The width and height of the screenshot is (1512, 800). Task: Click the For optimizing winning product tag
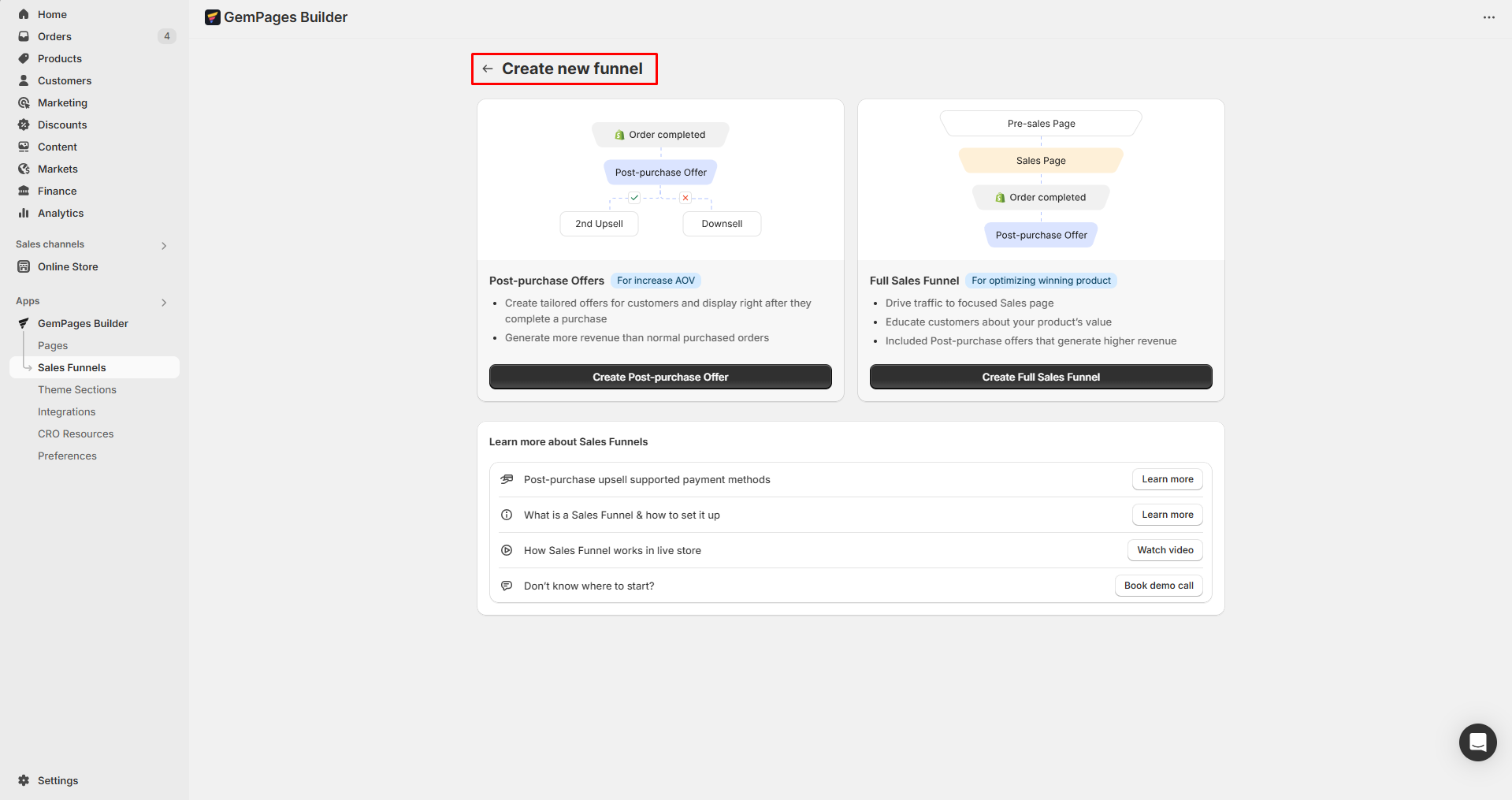(x=1041, y=281)
